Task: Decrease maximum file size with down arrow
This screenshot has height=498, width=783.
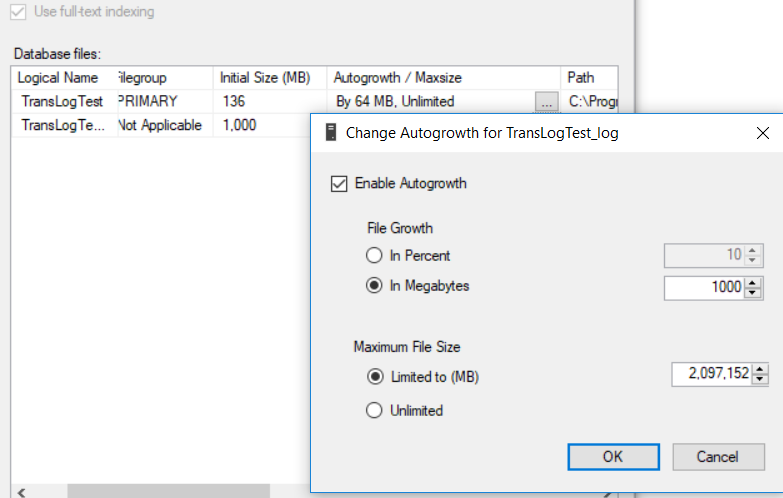Action: tap(759, 380)
